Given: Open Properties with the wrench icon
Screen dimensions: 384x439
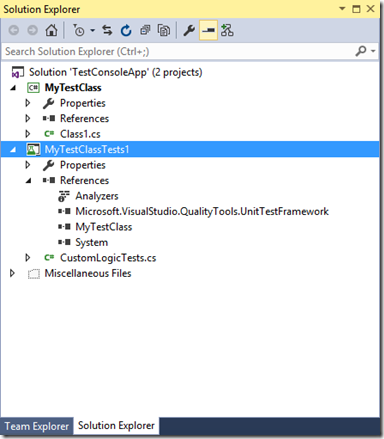Looking at the screenshot, I should [189, 30].
